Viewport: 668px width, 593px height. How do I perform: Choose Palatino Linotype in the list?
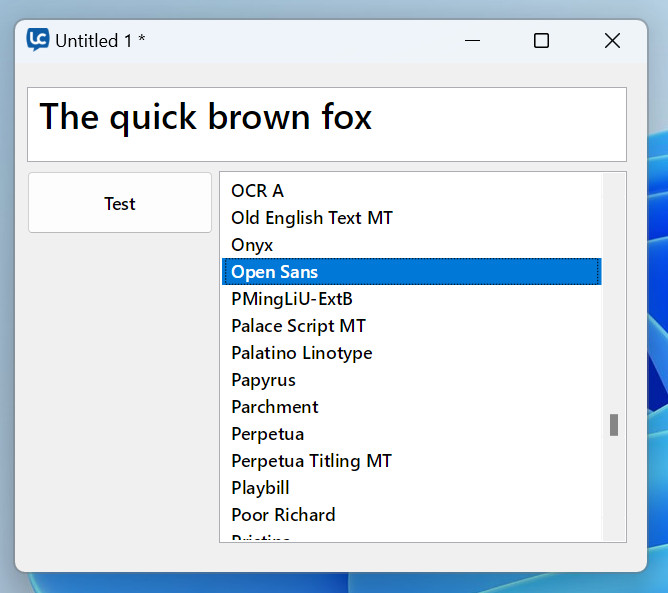(x=301, y=353)
